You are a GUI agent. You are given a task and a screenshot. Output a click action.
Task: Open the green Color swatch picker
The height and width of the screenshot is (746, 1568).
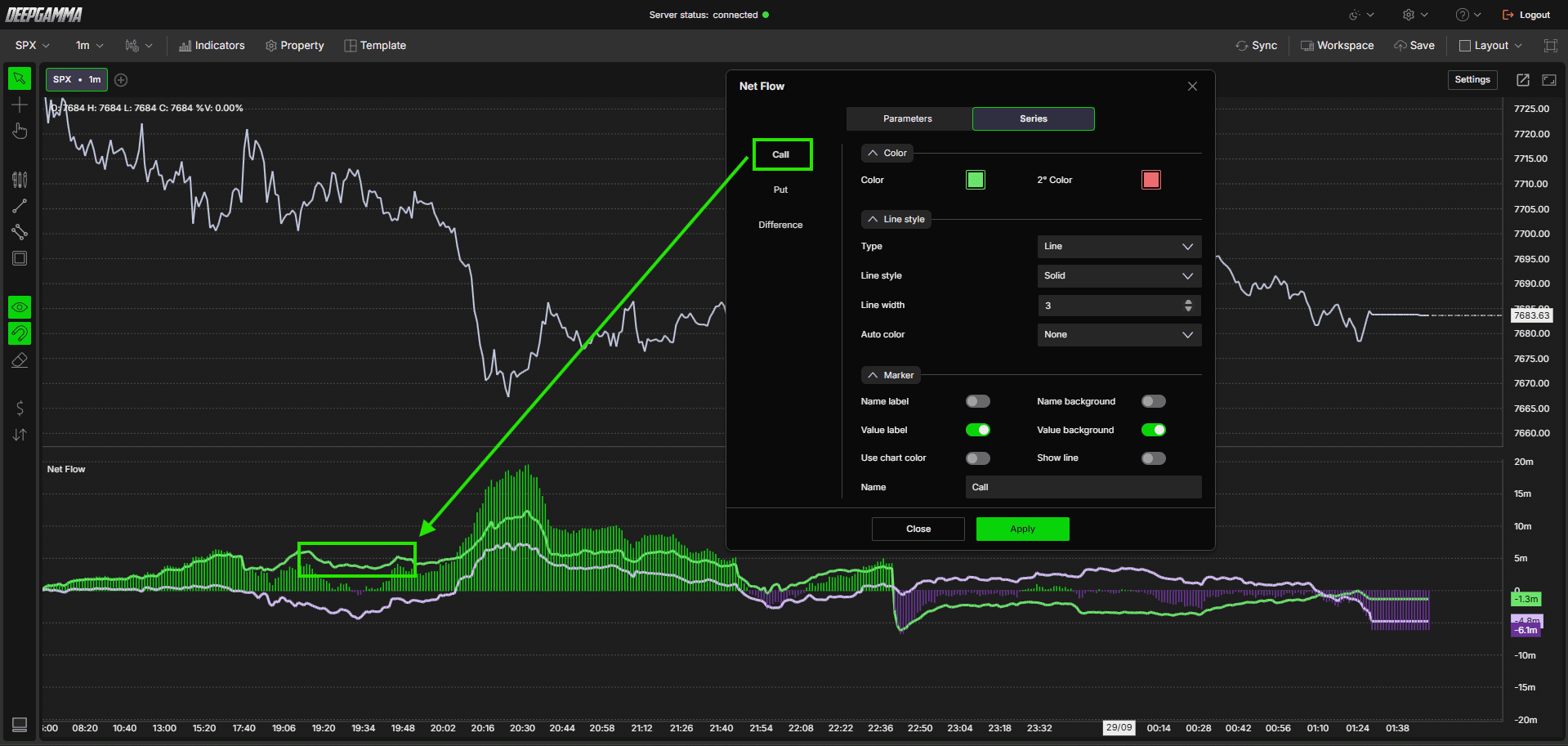976,180
